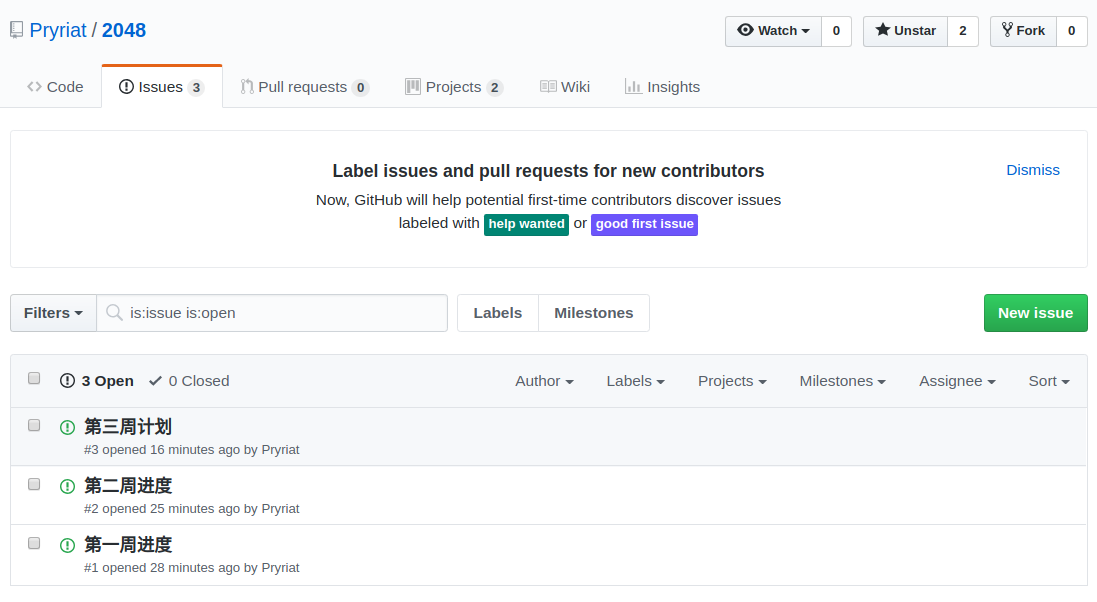
Task: Open the Milestones button beside search
Action: pos(593,313)
